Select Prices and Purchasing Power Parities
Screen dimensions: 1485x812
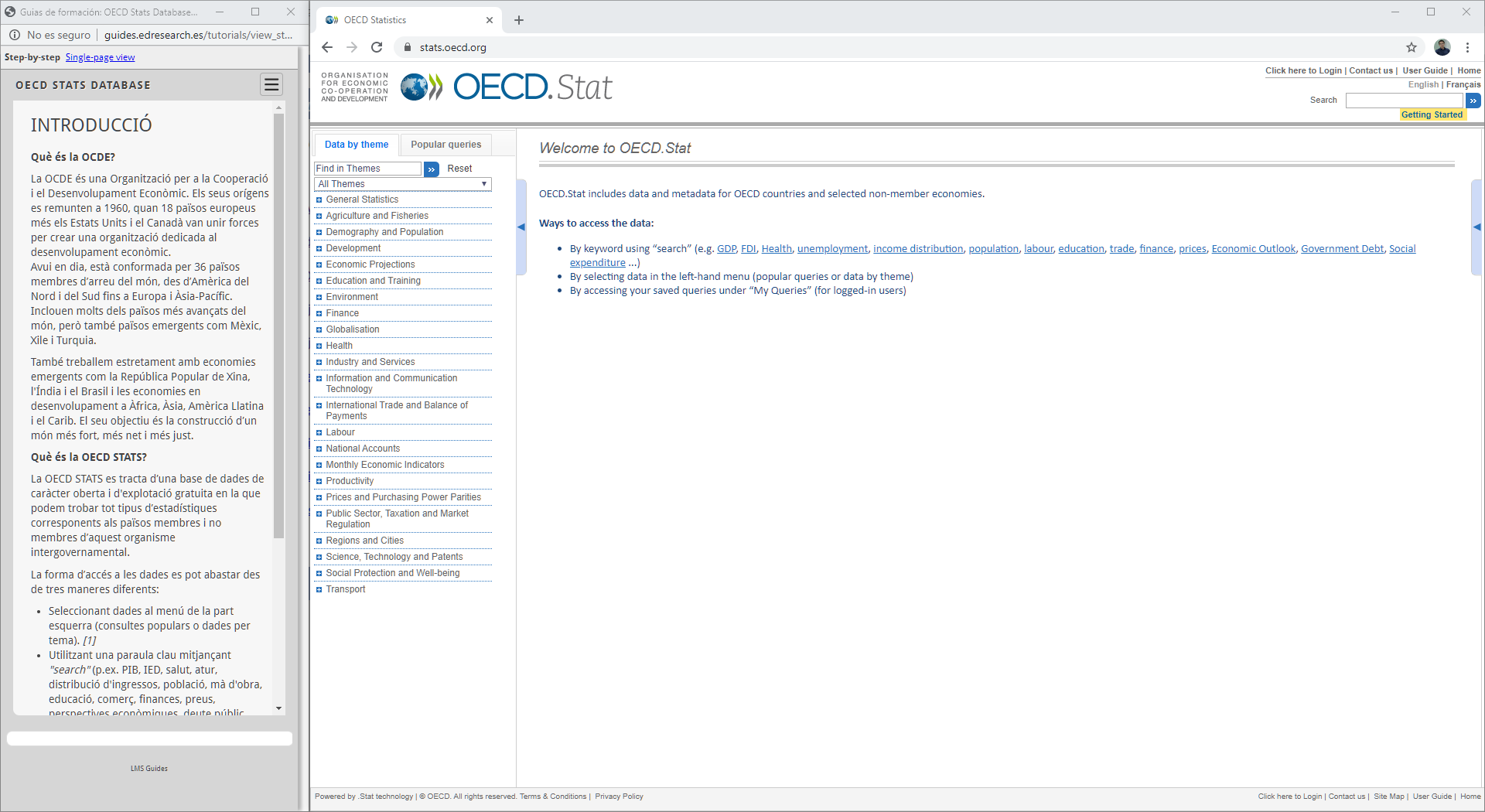point(403,497)
